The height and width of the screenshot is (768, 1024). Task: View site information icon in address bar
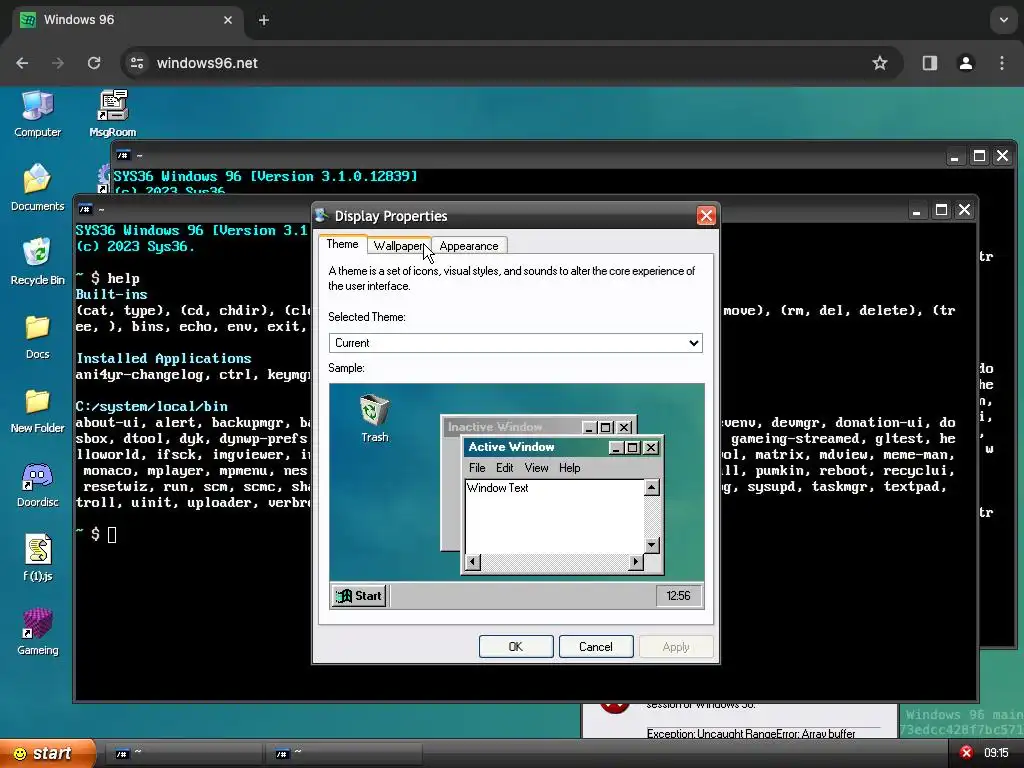(137, 63)
